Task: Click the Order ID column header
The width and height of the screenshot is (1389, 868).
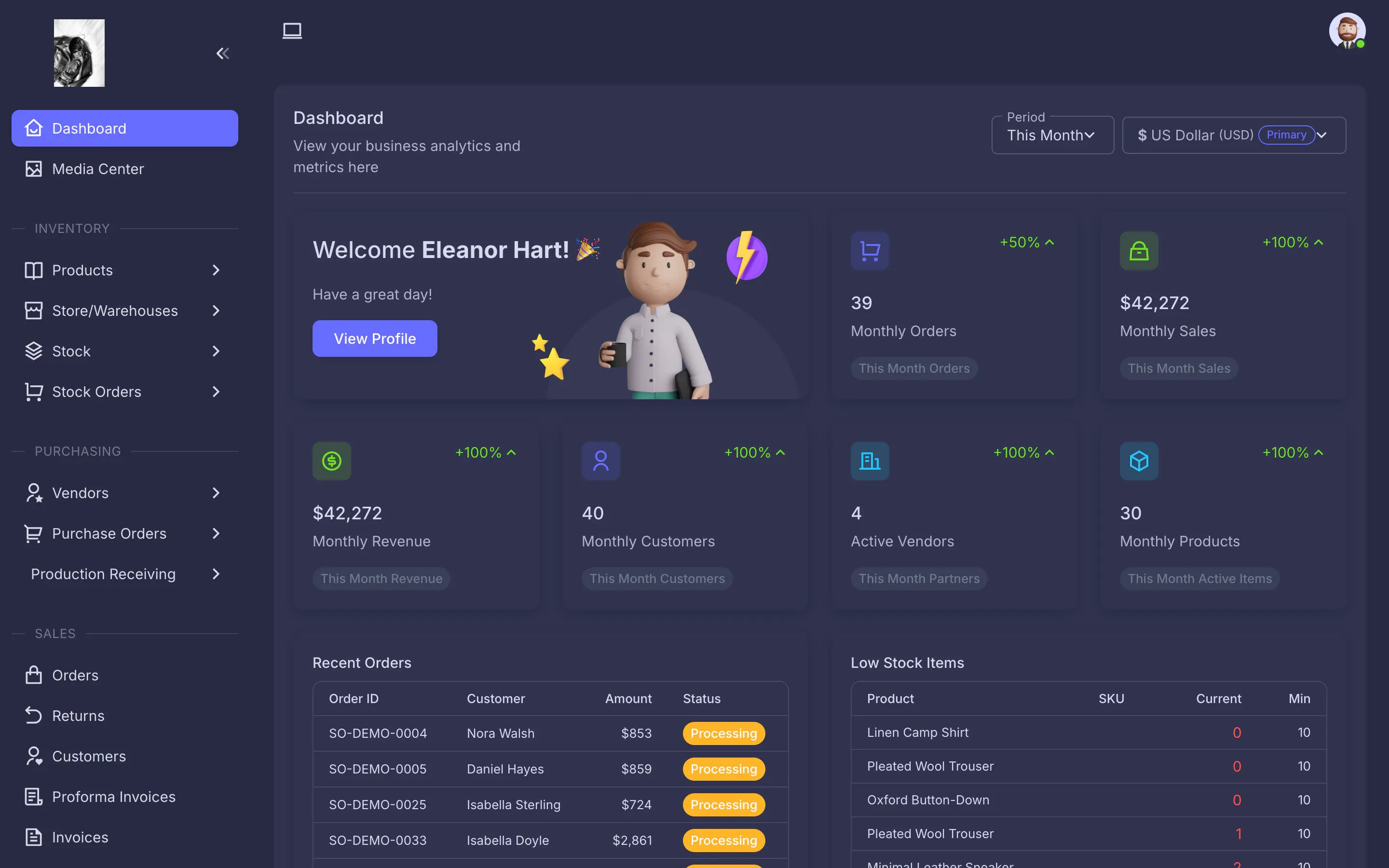Action: coord(354,699)
